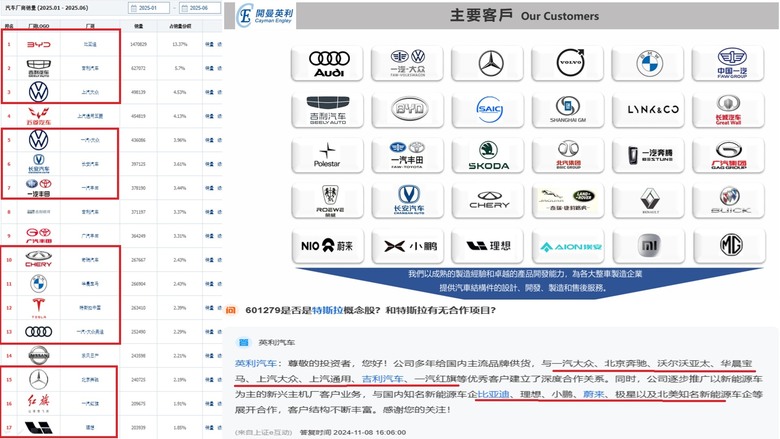Open the blue 英利汽车 link starting the answer
The width and height of the screenshot is (780, 439).
point(255,363)
